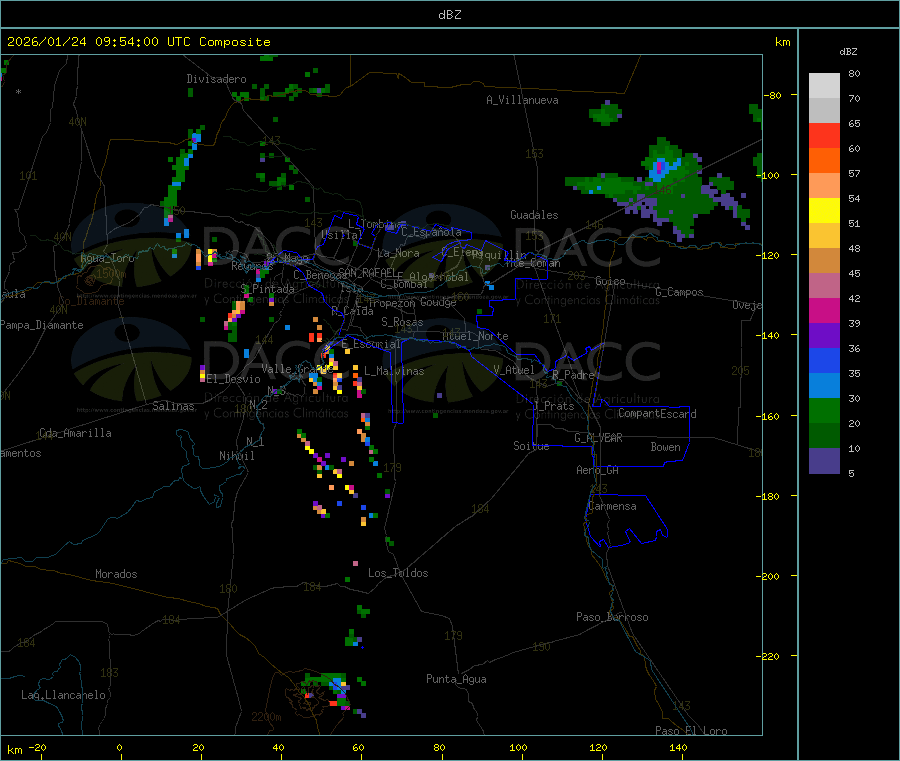Click the Divisadero map label
Screen dimensions: 900x761
[x=216, y=79]
